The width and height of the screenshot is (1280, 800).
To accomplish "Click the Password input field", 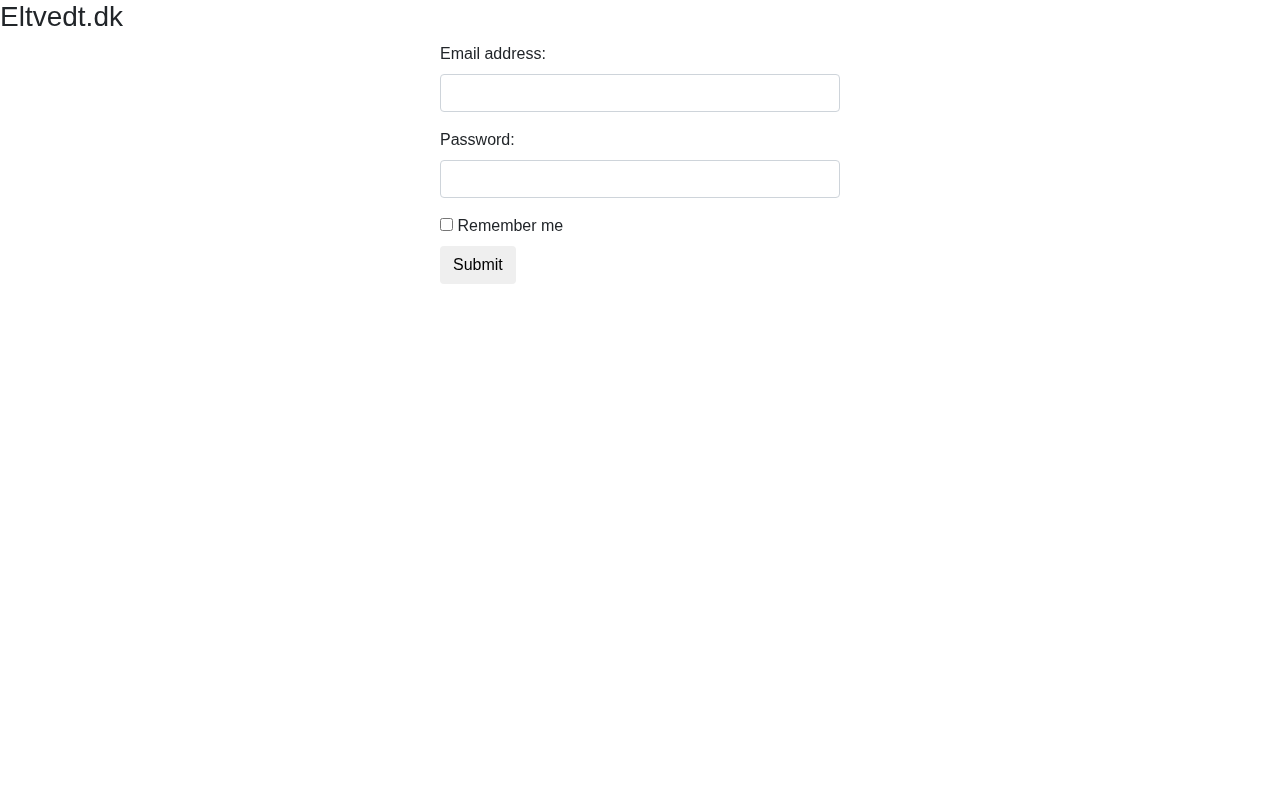I will [639, 179].
